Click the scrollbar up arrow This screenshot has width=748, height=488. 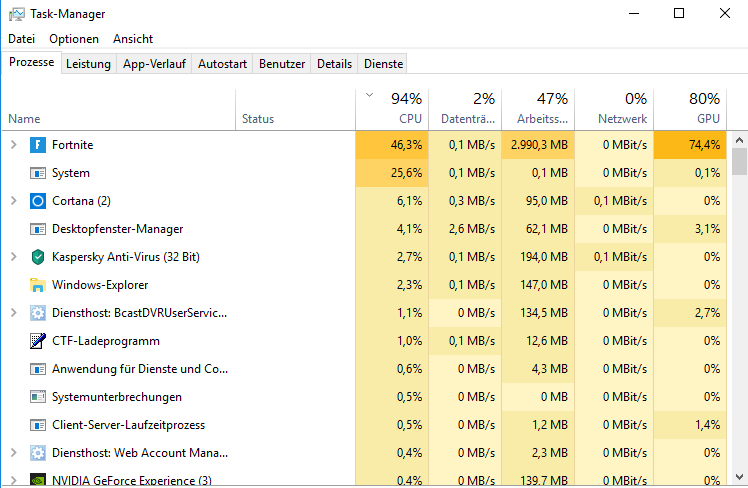point(739,140)
